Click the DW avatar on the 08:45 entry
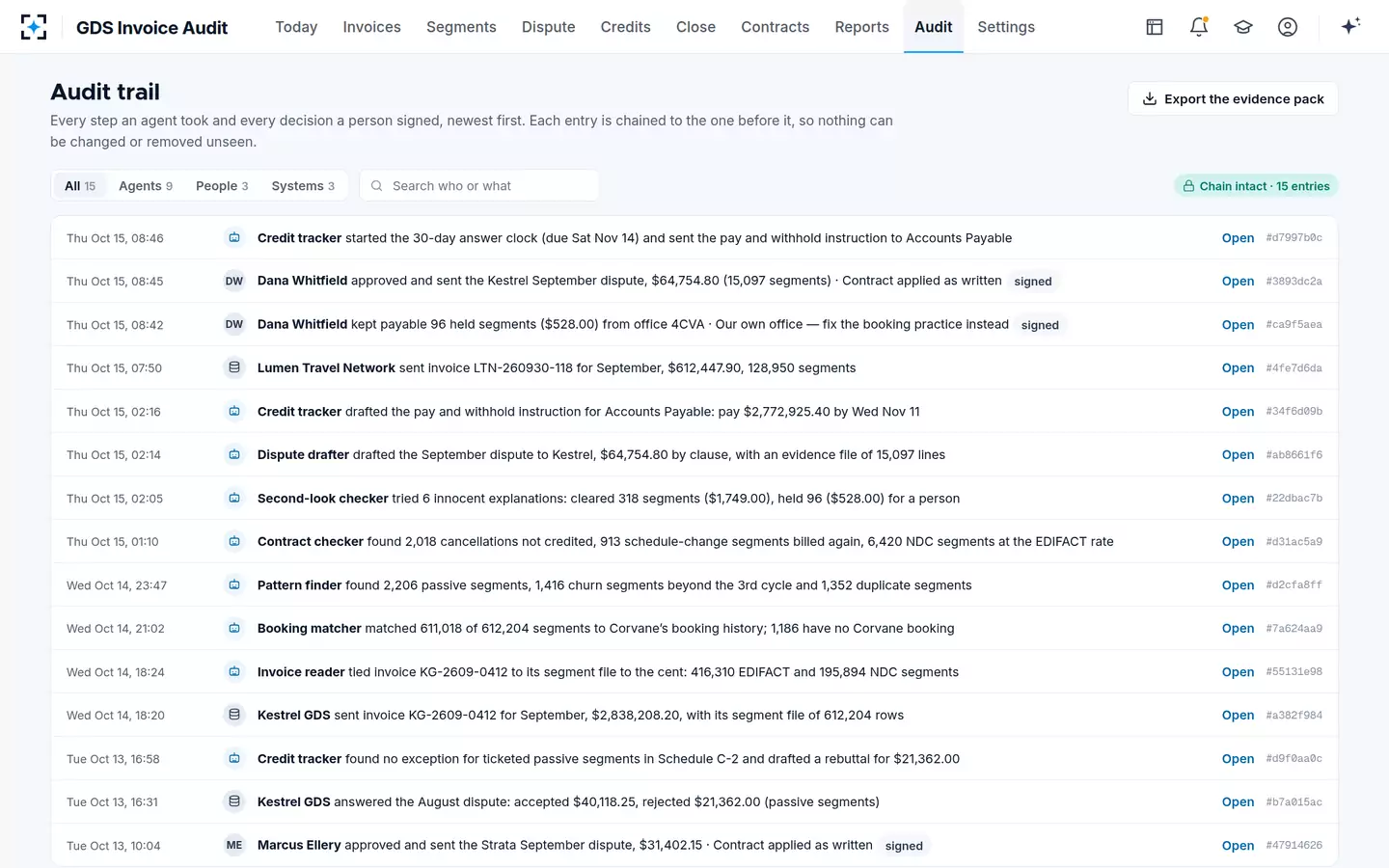 coord(234,282)
